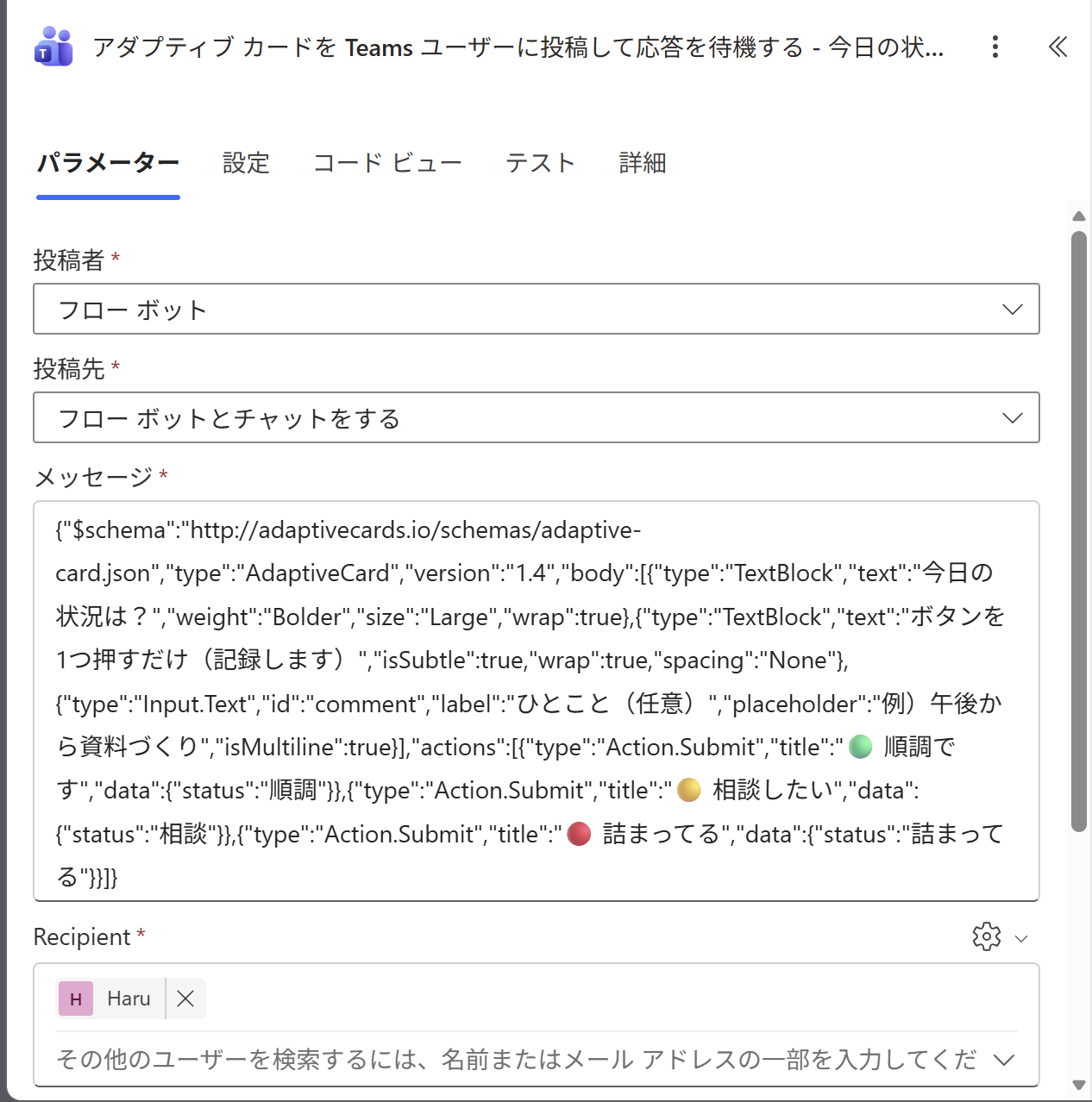Open the コード ビュー tab

click(387, 162)
